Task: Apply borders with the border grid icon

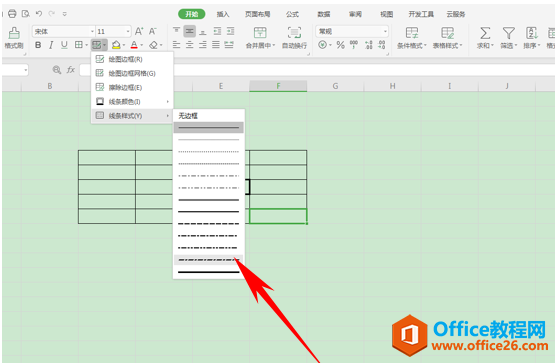Action: pyautogui.click(x=78, y=45)
